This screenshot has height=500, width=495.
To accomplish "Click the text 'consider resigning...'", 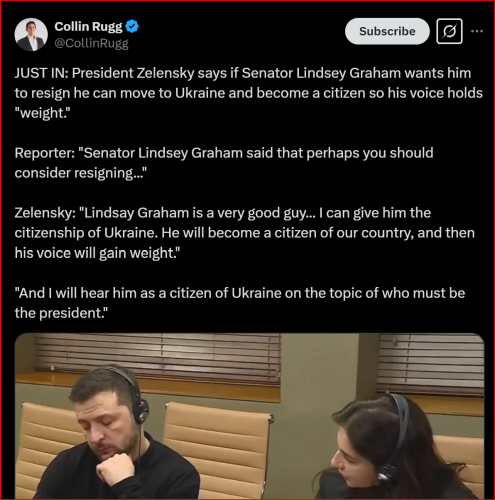I will point(81,173).
